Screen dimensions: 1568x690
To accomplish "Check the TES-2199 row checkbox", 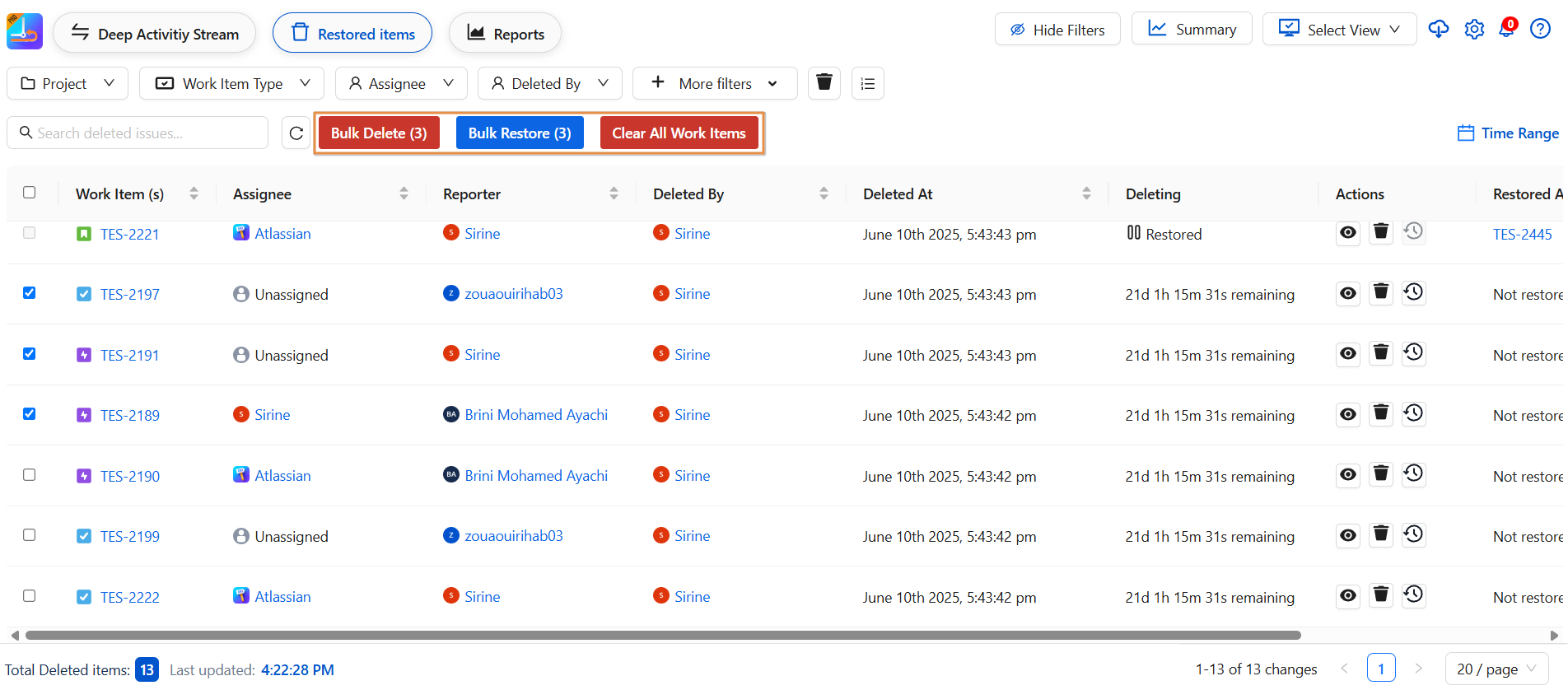I will (30, 535).
